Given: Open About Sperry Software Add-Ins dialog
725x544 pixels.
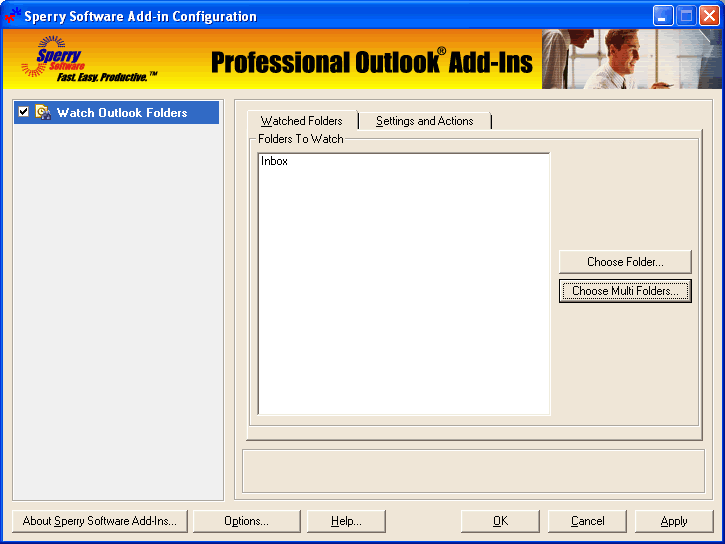Looking at the screenshot, I should [99, 521].
